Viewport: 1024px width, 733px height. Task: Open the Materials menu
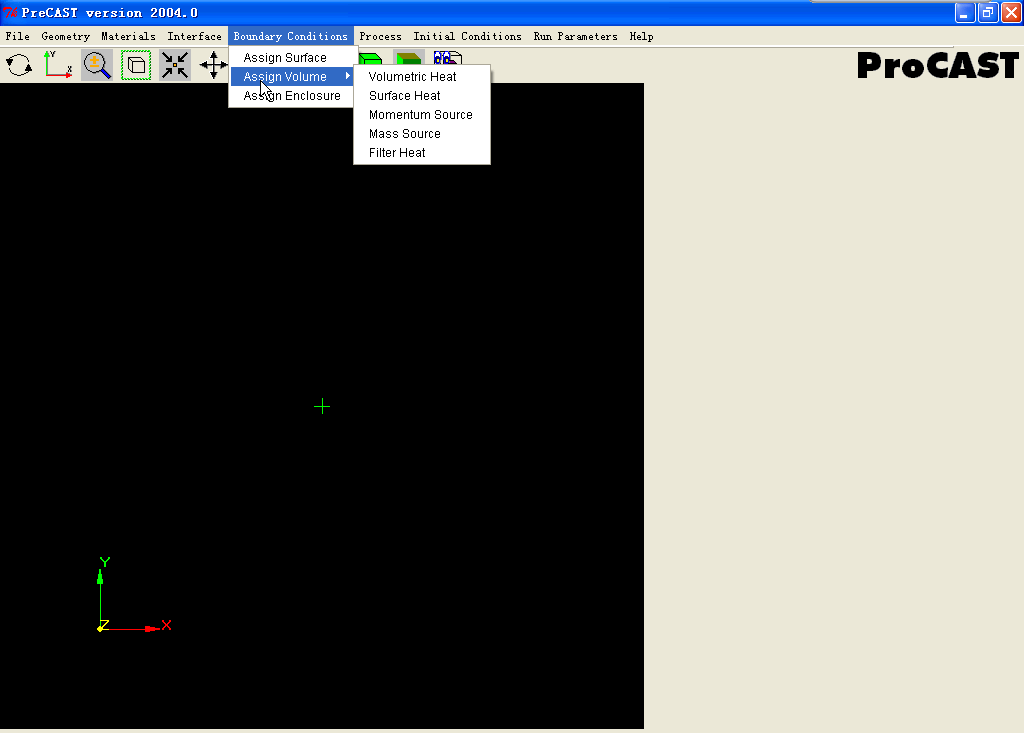(128, 37)
